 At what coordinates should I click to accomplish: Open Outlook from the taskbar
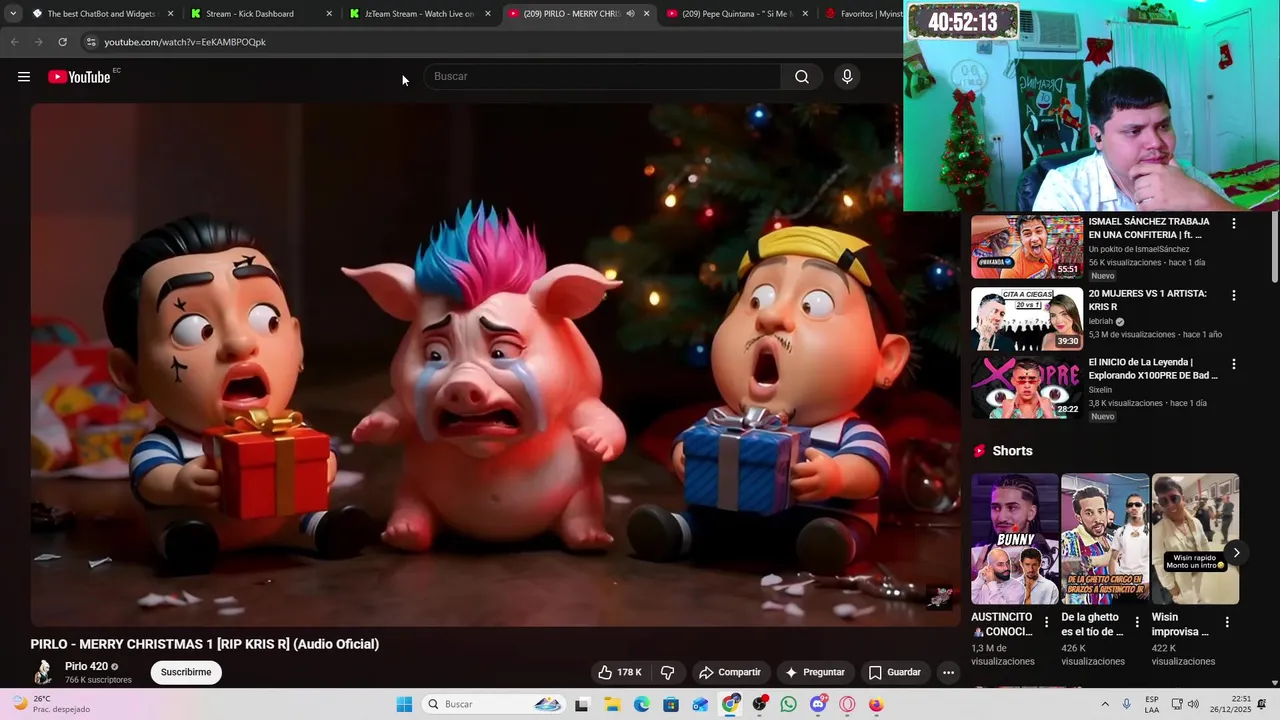700,704
